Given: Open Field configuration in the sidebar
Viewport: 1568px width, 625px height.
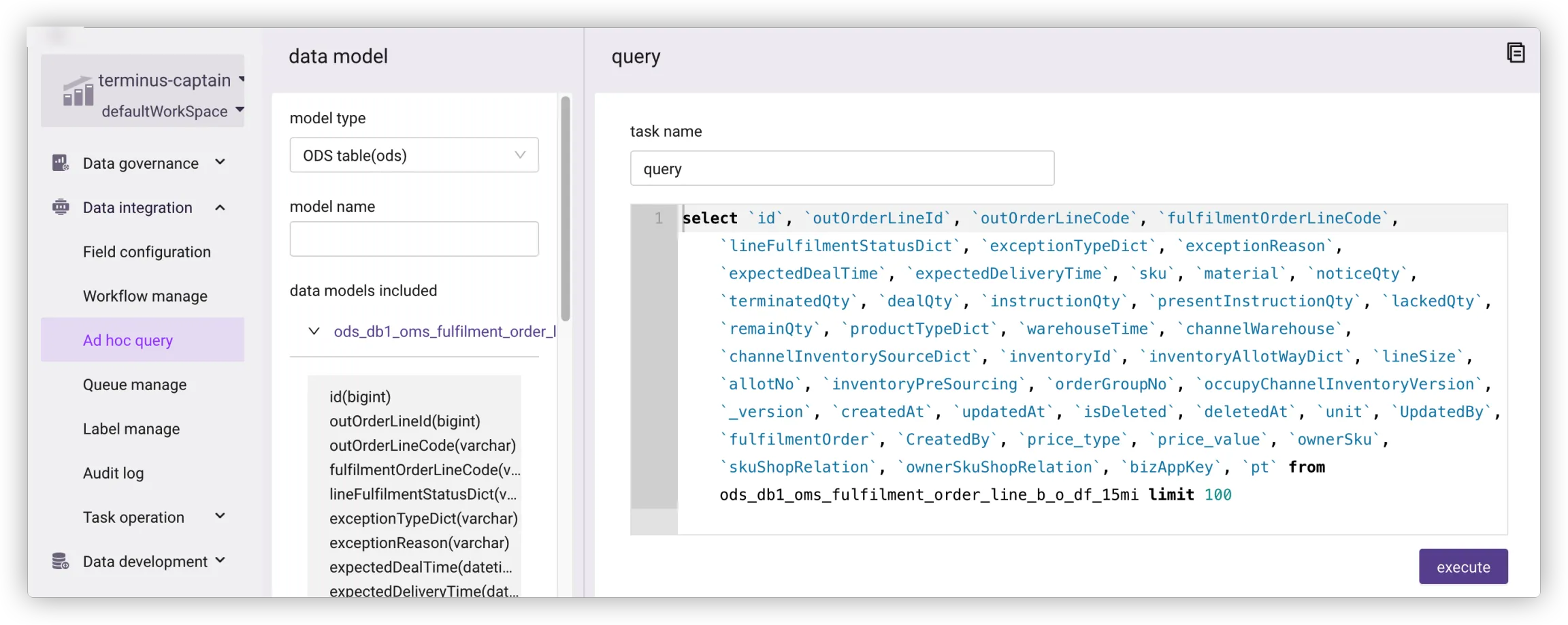Looking at the screenshot, I should tap(146, 252).
